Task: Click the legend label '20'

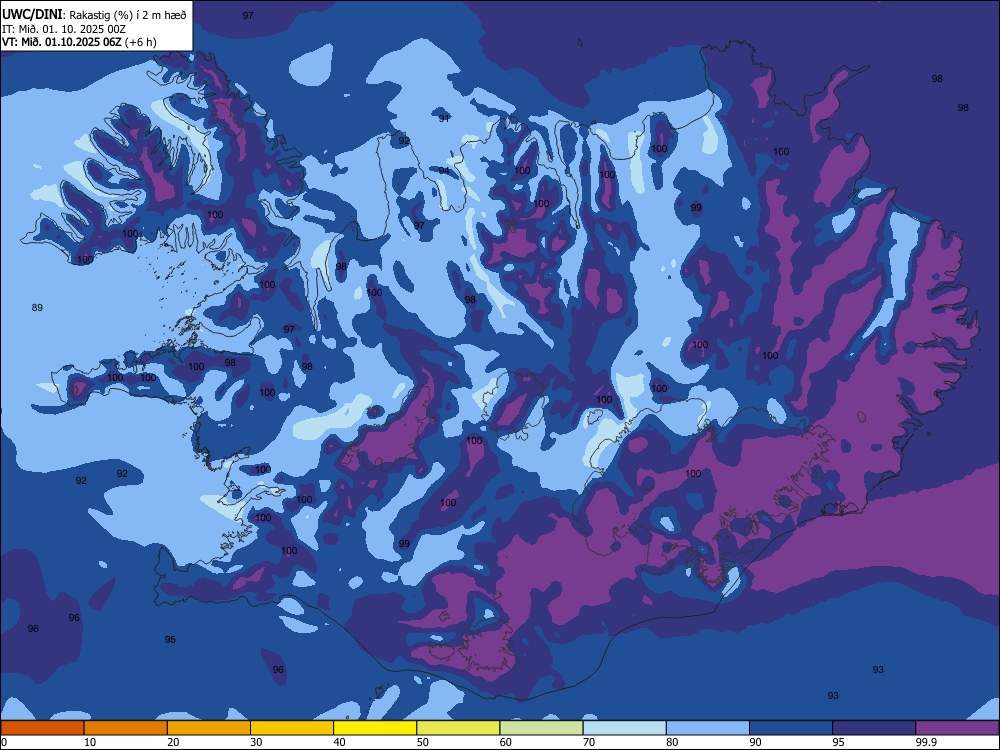Action: pyautogui.click(x=173, y=742)
